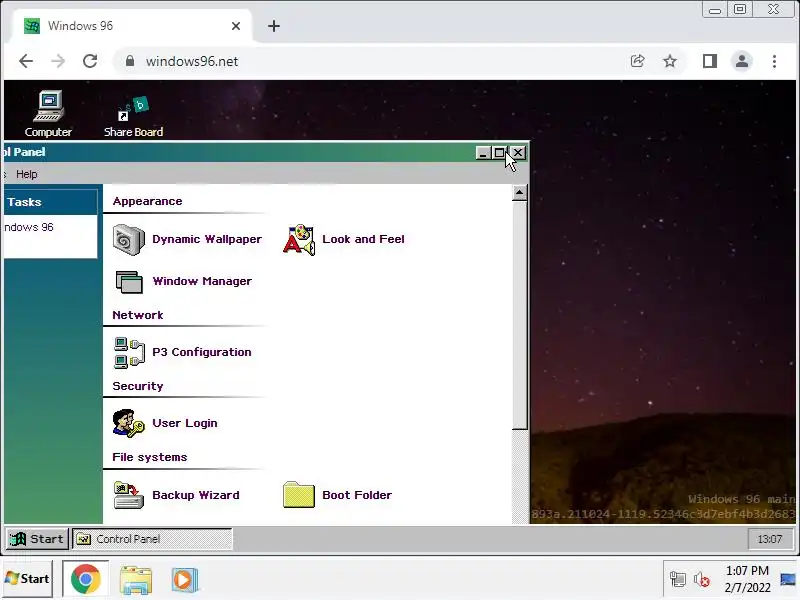Viewport: 800px width, 600px height.
Task: Click the Look and Feel label
Action: pyautogui.click(x=363, y=239)
